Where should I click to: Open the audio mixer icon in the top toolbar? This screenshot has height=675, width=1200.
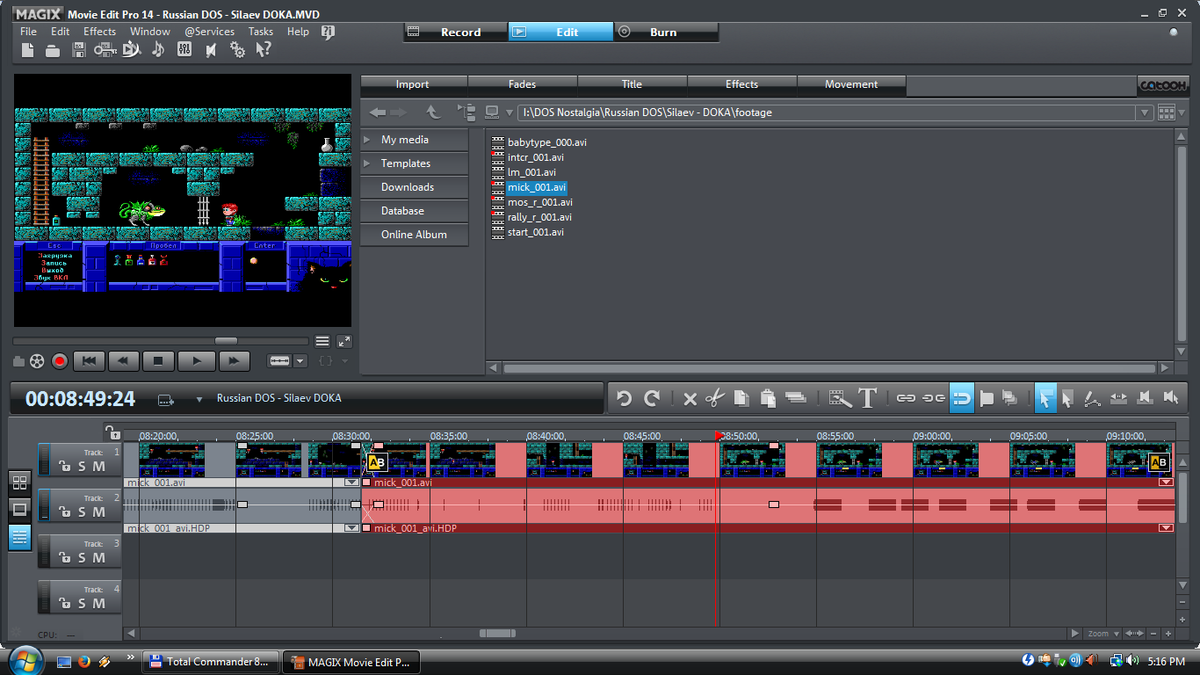(184, 50)
